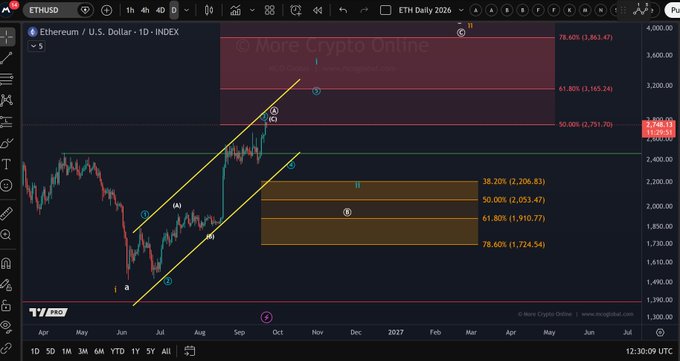Click the path drawing icon near Publish
This screenshot has height=361, width=680.
point(641,9)
